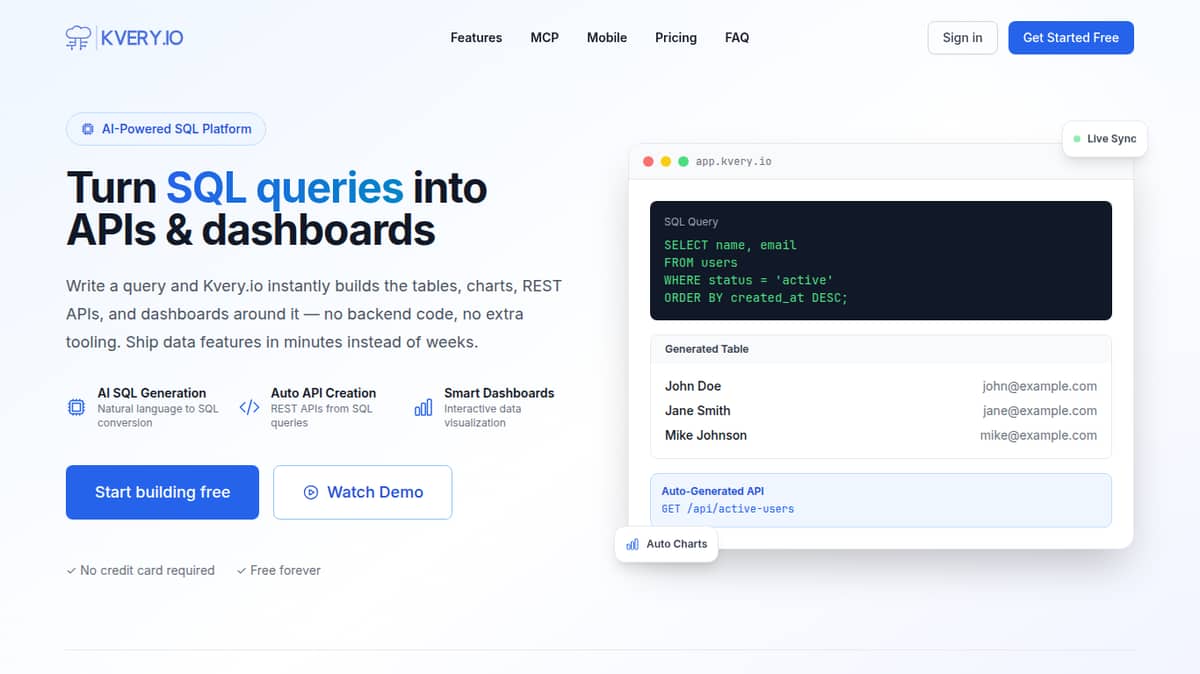This screenshot has height=674, width=1200.
Task: Click the Get Started Free button
Action: [x=1071, y=37]
